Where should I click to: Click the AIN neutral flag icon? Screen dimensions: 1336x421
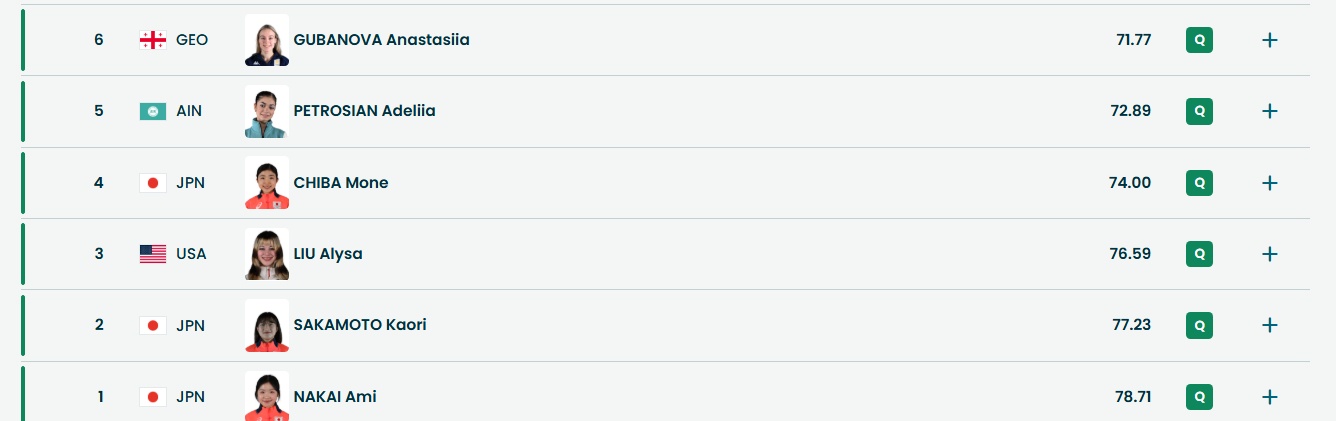[x=153, y=111]
